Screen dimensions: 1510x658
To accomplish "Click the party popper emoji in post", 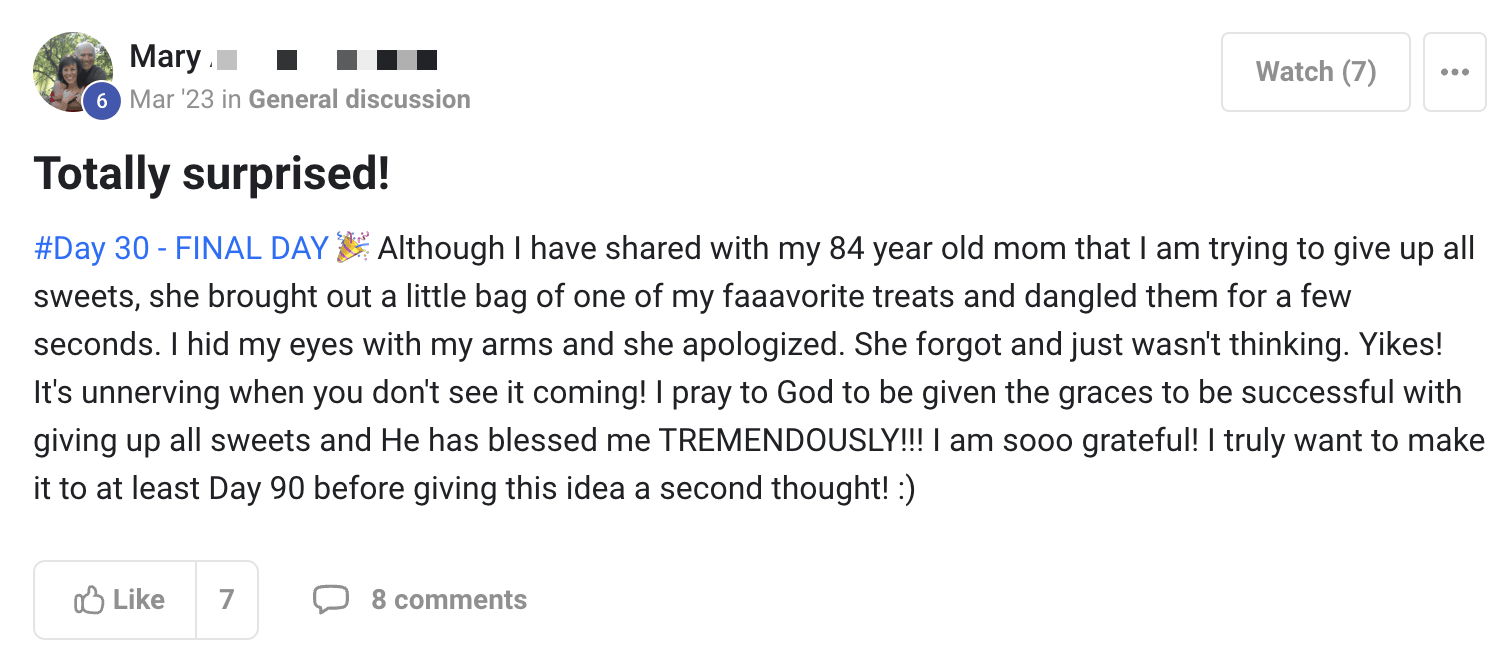I will 353,247.
